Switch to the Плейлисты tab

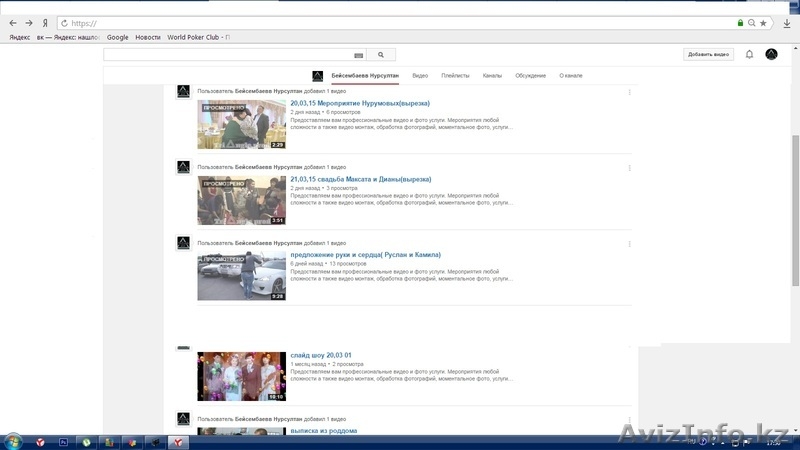coord(455,76)
